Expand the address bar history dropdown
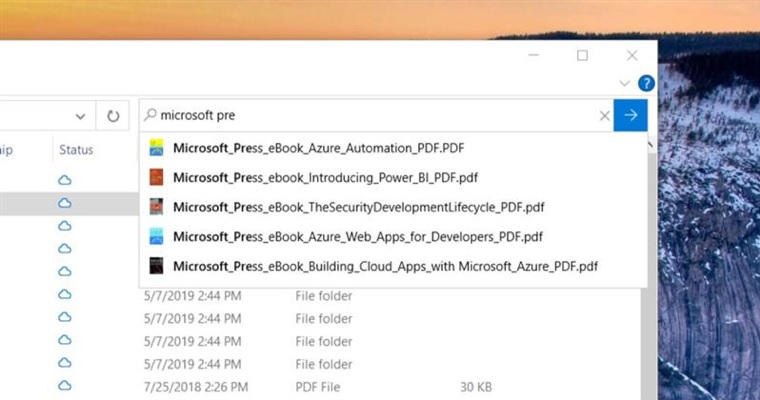The height and width of the screenshot is (400, 760). (80, 116)
